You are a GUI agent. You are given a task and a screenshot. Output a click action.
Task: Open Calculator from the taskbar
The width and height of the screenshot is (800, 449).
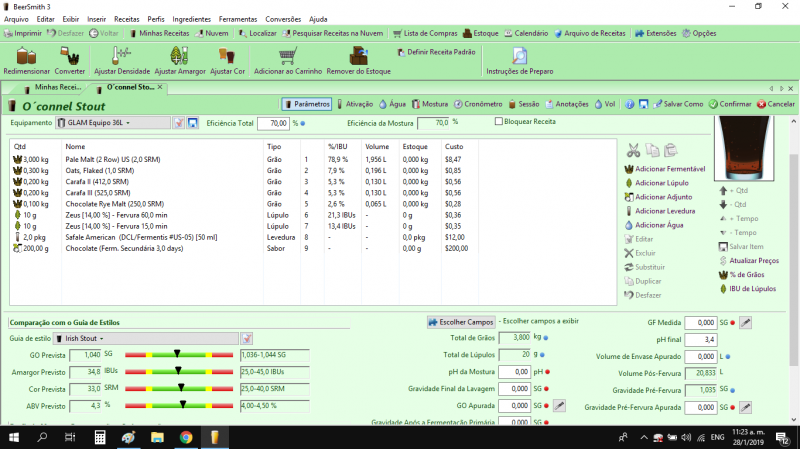tap(100, 437)
